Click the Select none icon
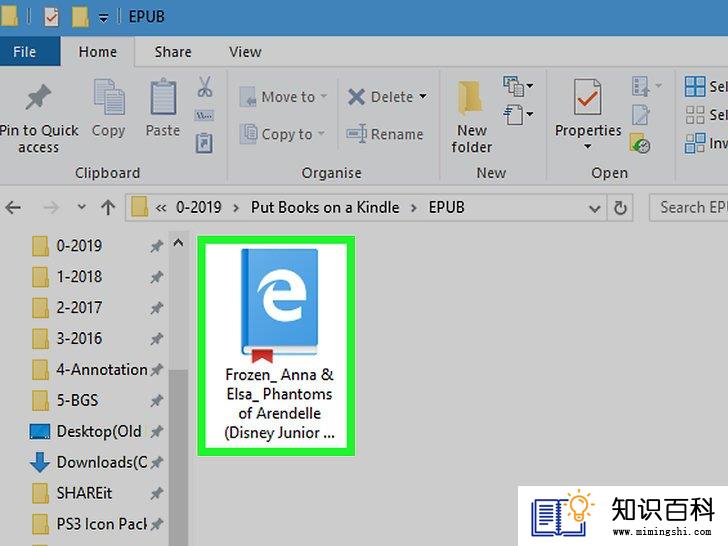Image resolution: width=728 pixels, height=546 pixels. [x=695, y=115]
